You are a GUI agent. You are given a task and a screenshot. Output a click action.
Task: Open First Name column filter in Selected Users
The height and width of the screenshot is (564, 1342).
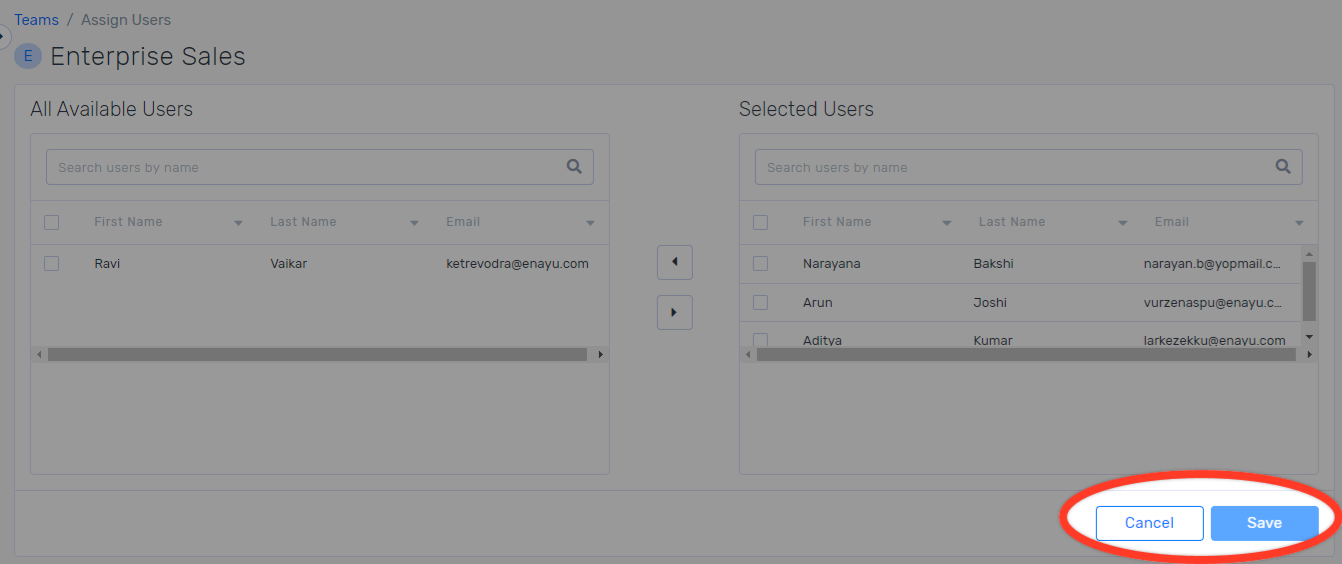pos(946,223)
